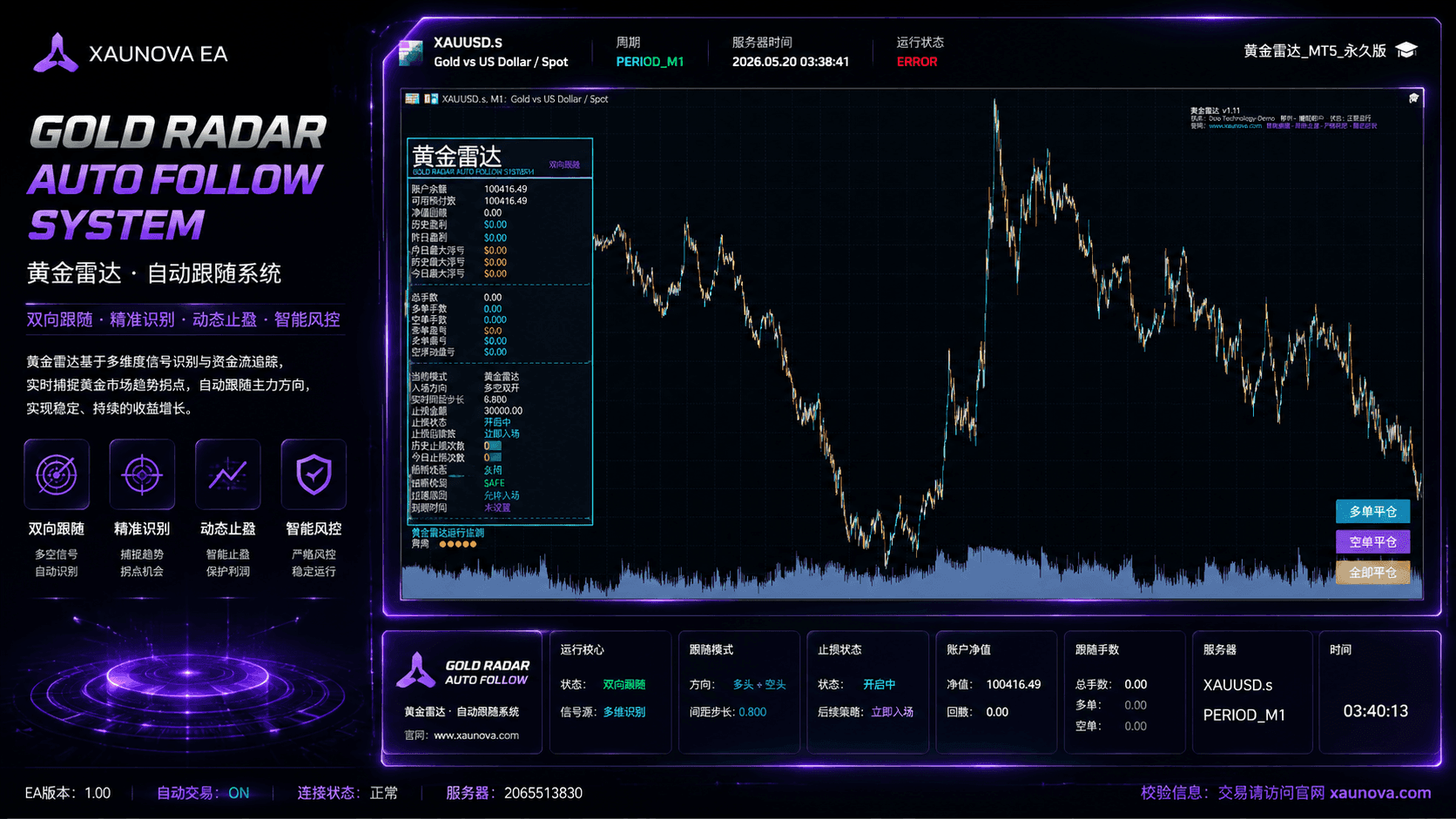Click the 立即入场 follow-up strategy value

[893, 712]
